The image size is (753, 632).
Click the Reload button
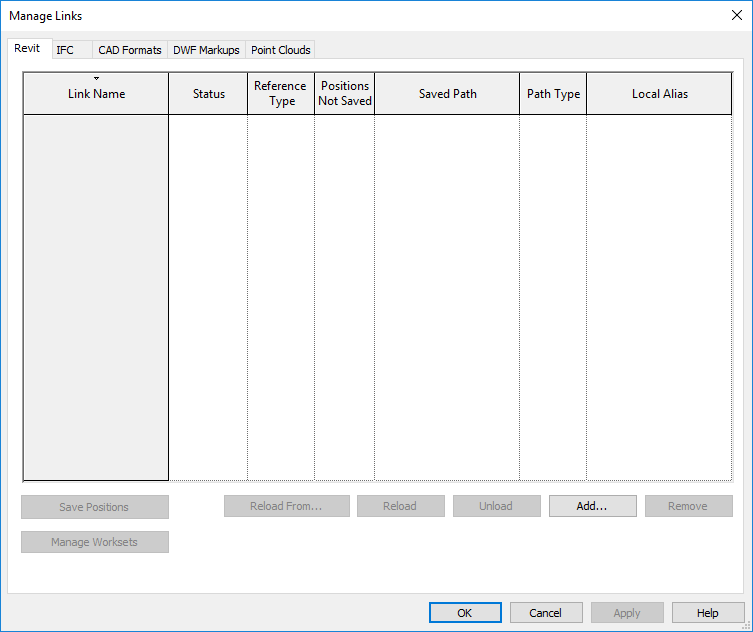(x=401, y=506)
